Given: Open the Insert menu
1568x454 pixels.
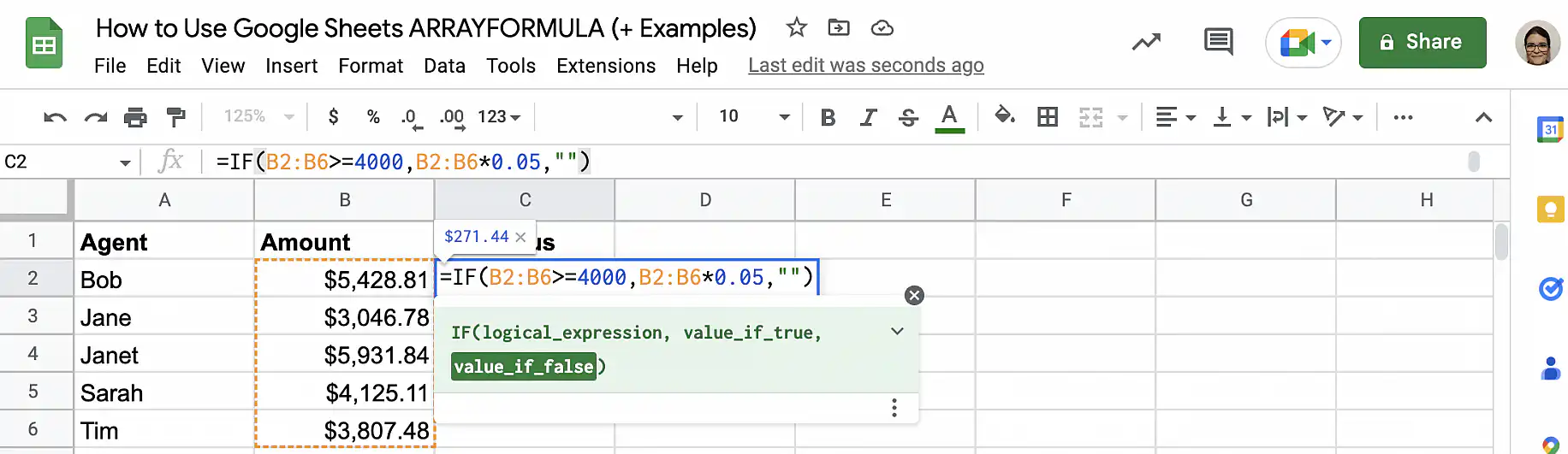Looking at the screenshot, I should [291, 66].
